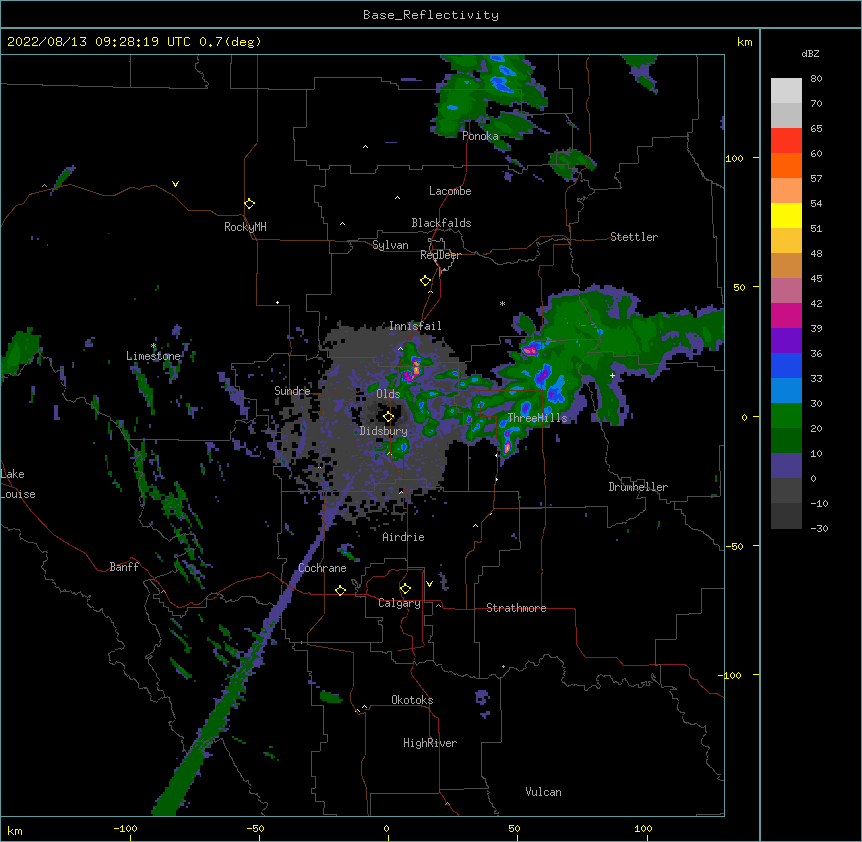Click the intense storm cell northeast of Olds
Image resolution: width=862 pixels, height=842 pixels.
(412, 369)
